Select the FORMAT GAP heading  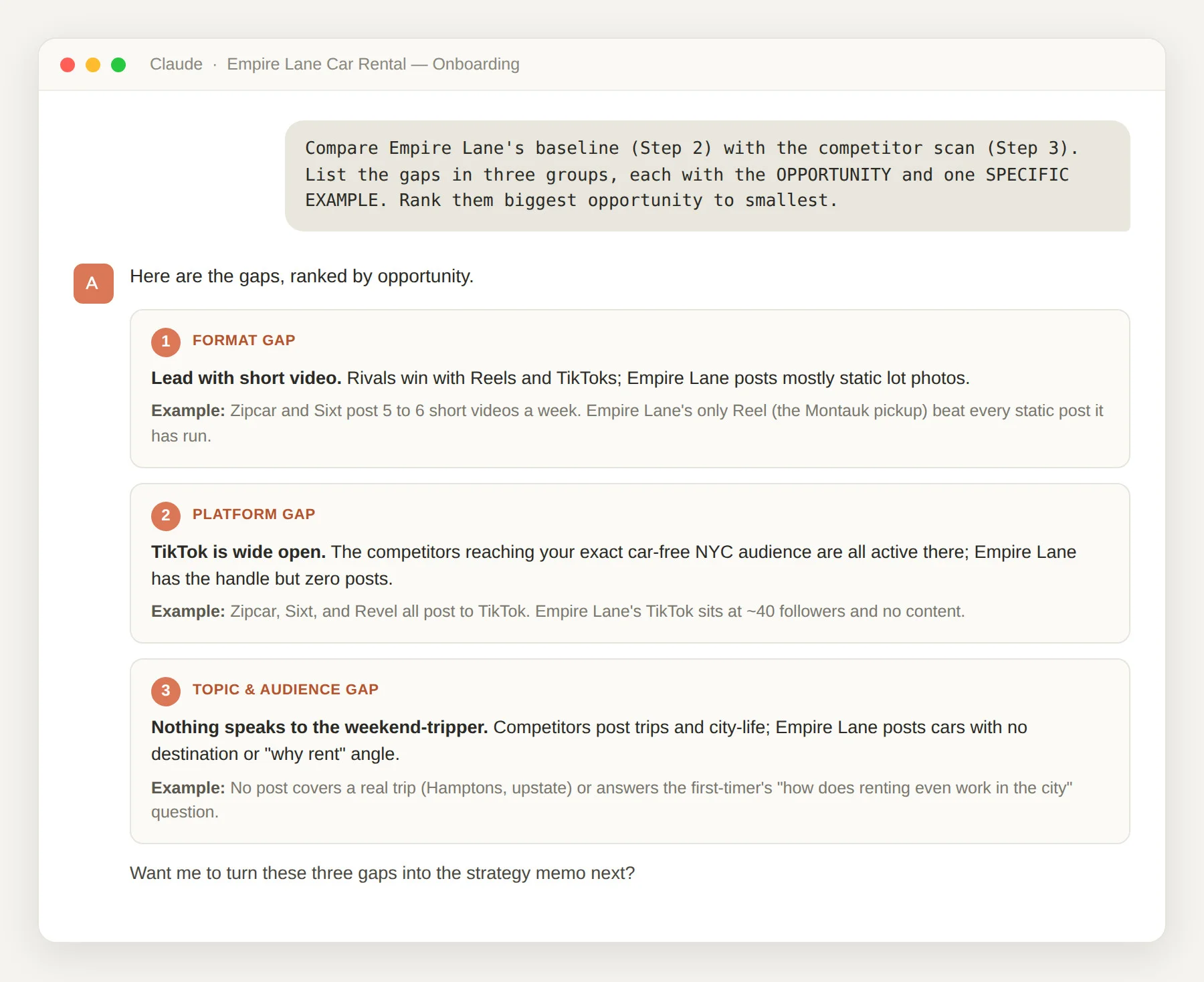[244, 340]
